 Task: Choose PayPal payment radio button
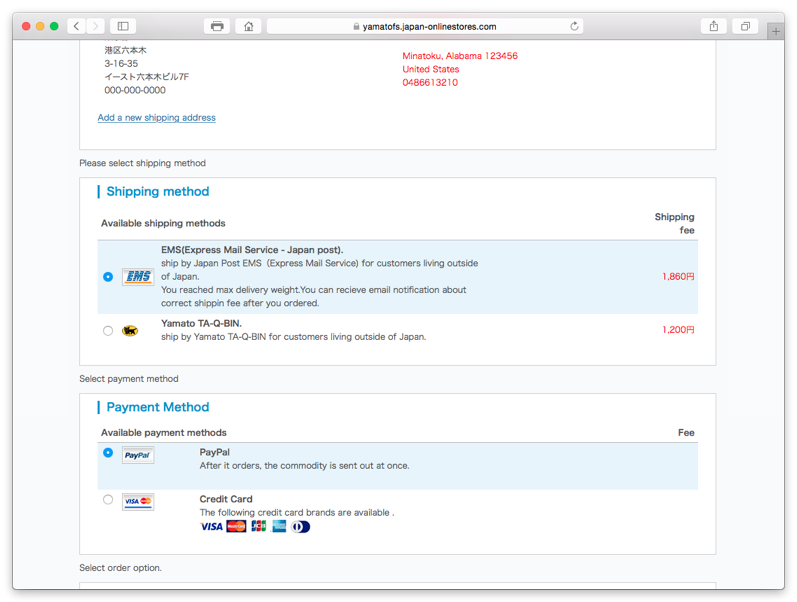coord(108,453)
